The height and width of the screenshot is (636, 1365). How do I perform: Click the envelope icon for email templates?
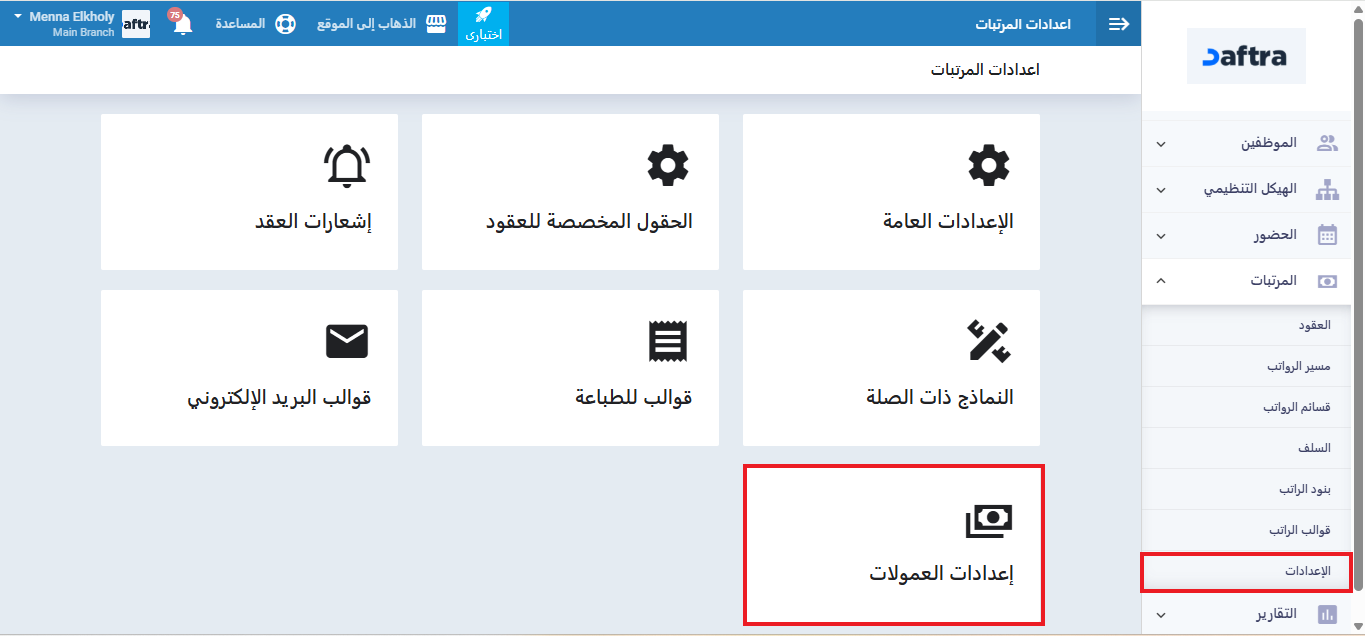347,342
